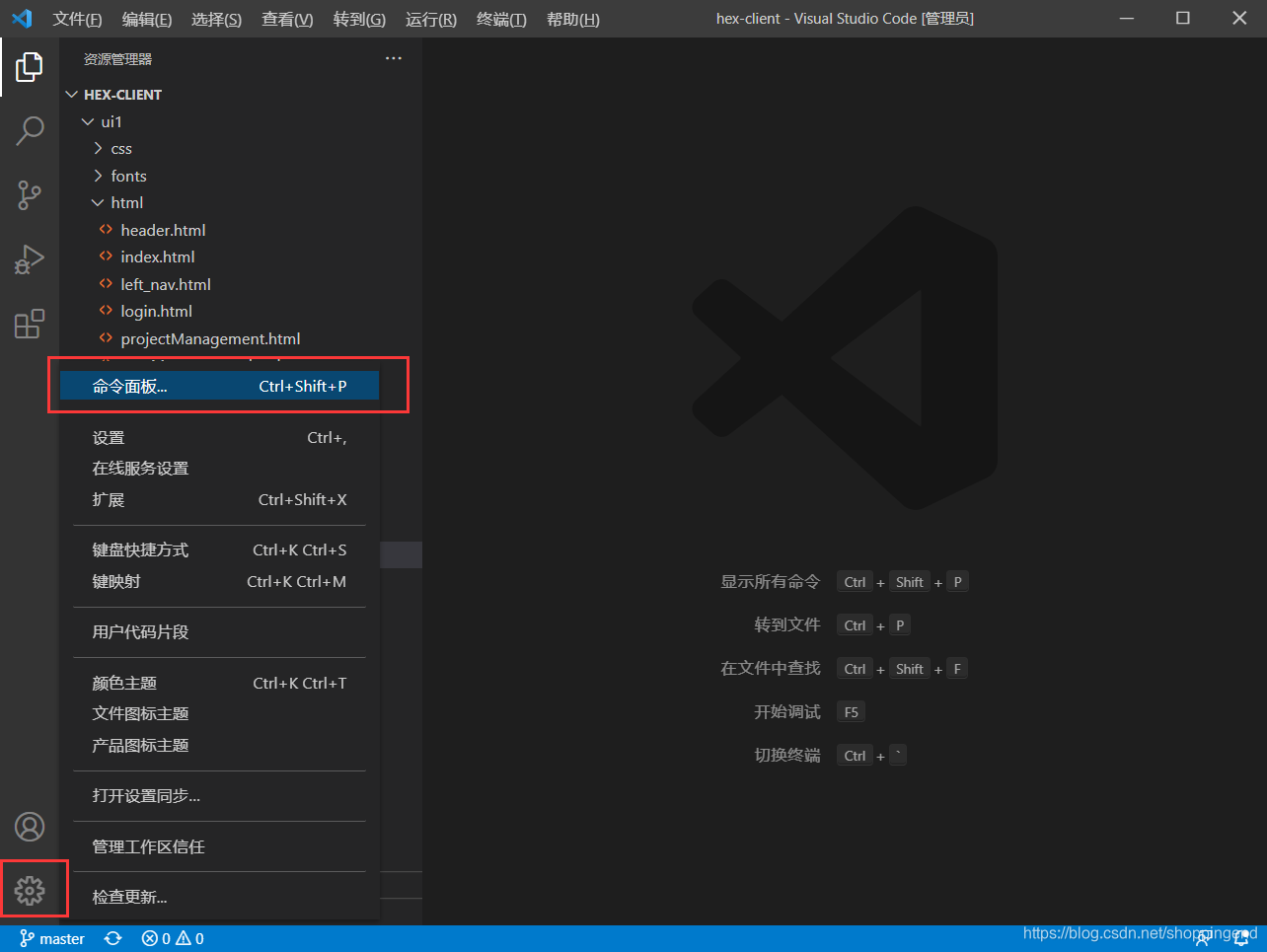Select 用户代码片段 menu entry
This screenshot has width=1267, height=952.
[x=219, y=631]
